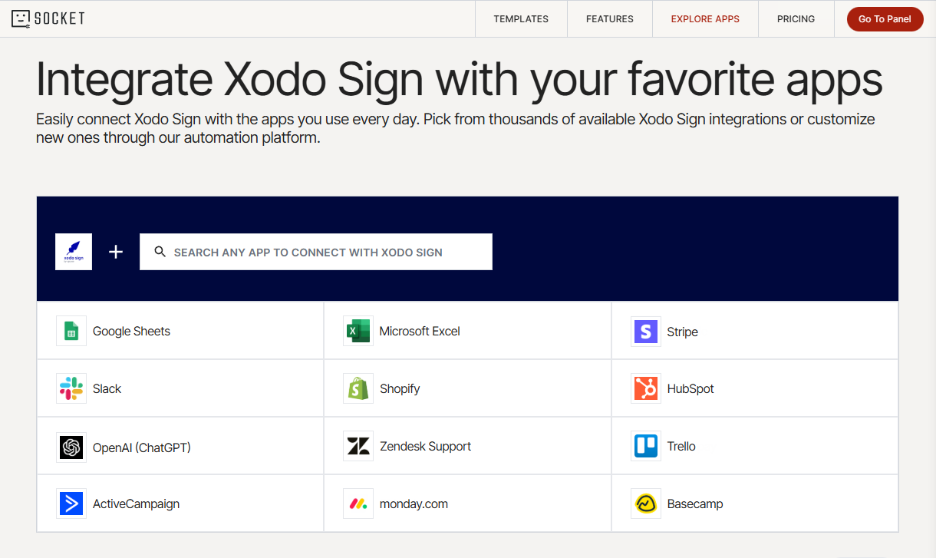Click the Socket logo icon
This screenshot has width=936, height=558.
pos(20,19)
